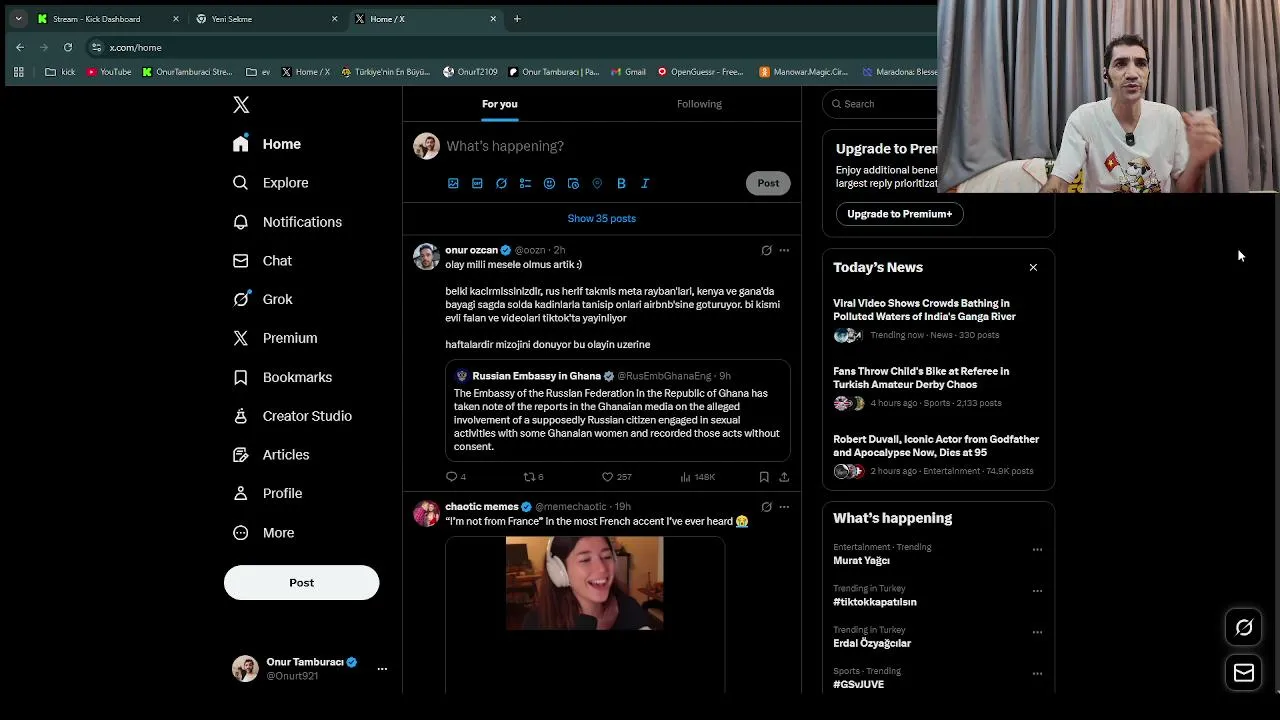Image resolution: width=1280 pixels, height=720 pixels.
Task: Click the X logo in the sidebar
Action: pos(241,104)
